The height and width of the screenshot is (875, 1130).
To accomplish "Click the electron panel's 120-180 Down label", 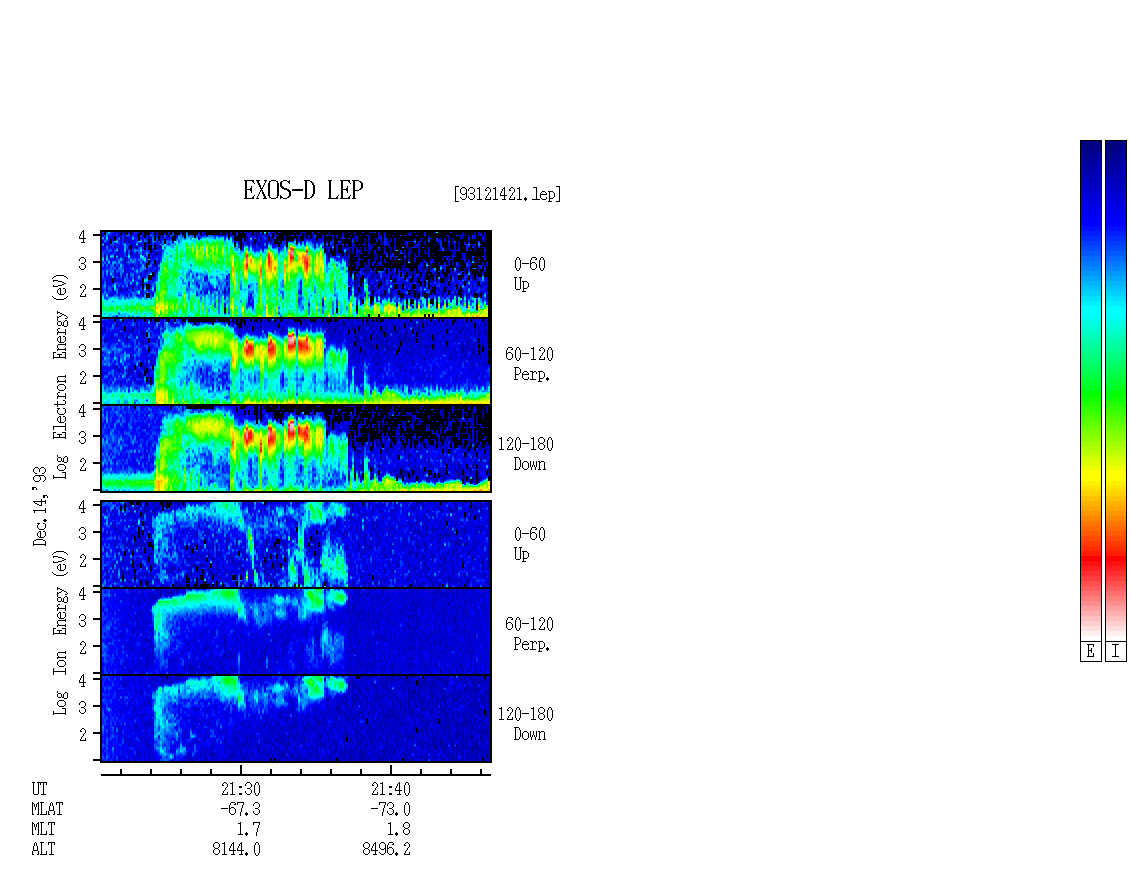I will pyautogui.click(x=526, y=454).
